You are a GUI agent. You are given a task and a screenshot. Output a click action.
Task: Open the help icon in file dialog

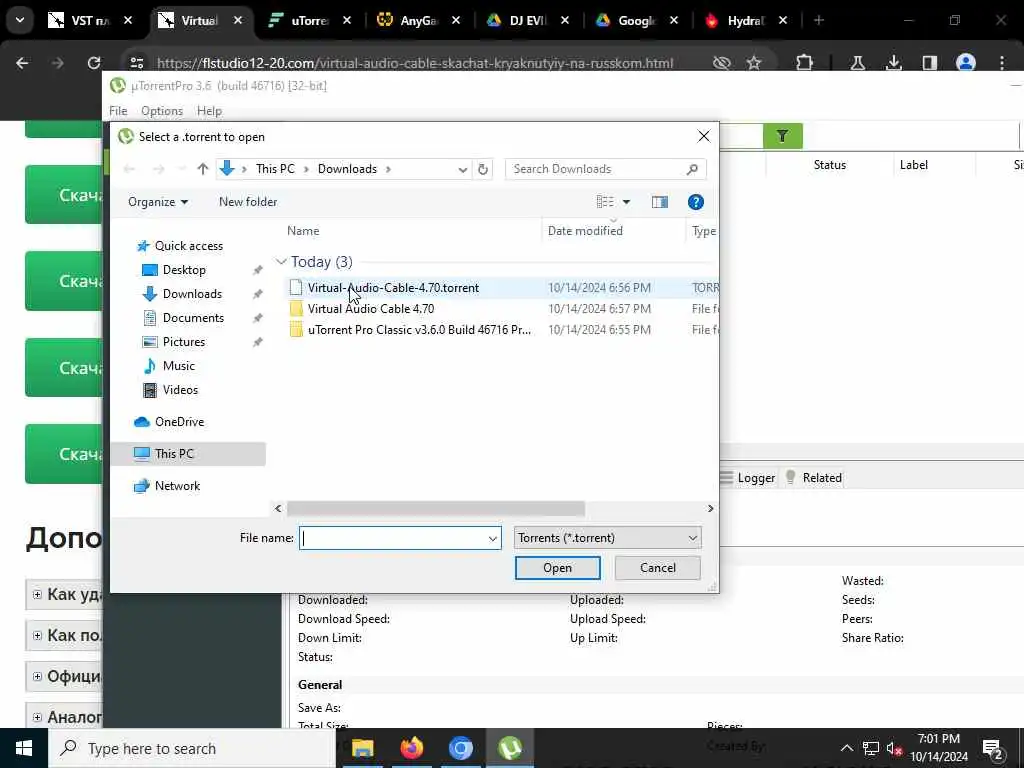coord(696,202)
